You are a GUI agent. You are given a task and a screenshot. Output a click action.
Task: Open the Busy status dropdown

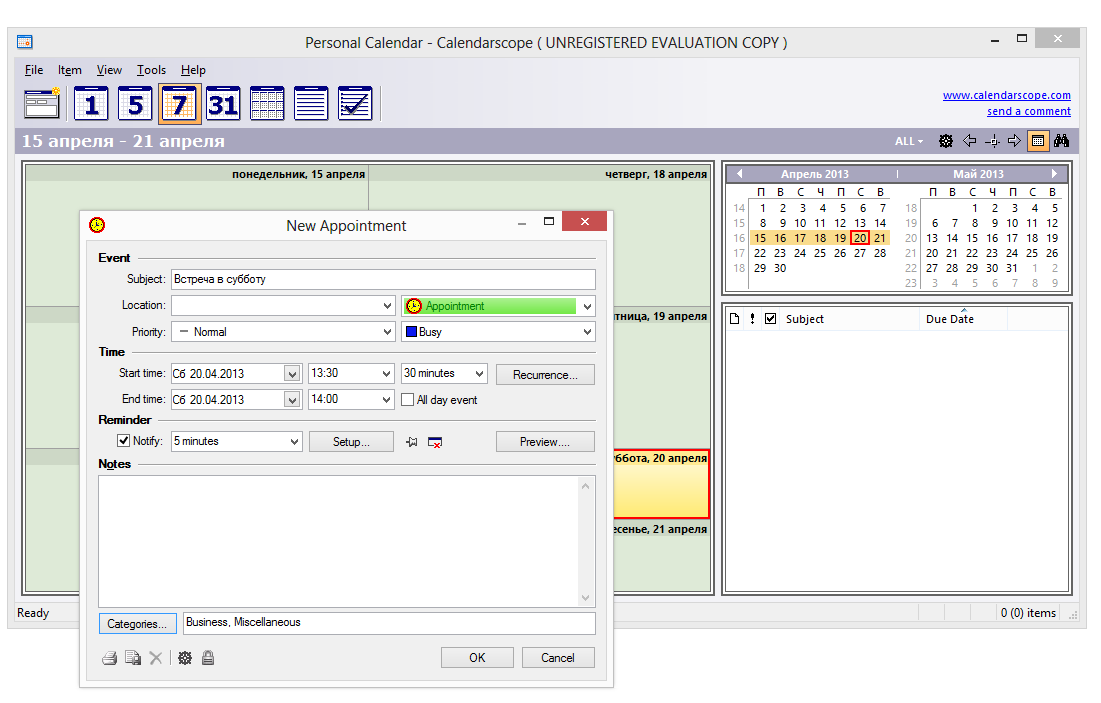pos(587,332)
